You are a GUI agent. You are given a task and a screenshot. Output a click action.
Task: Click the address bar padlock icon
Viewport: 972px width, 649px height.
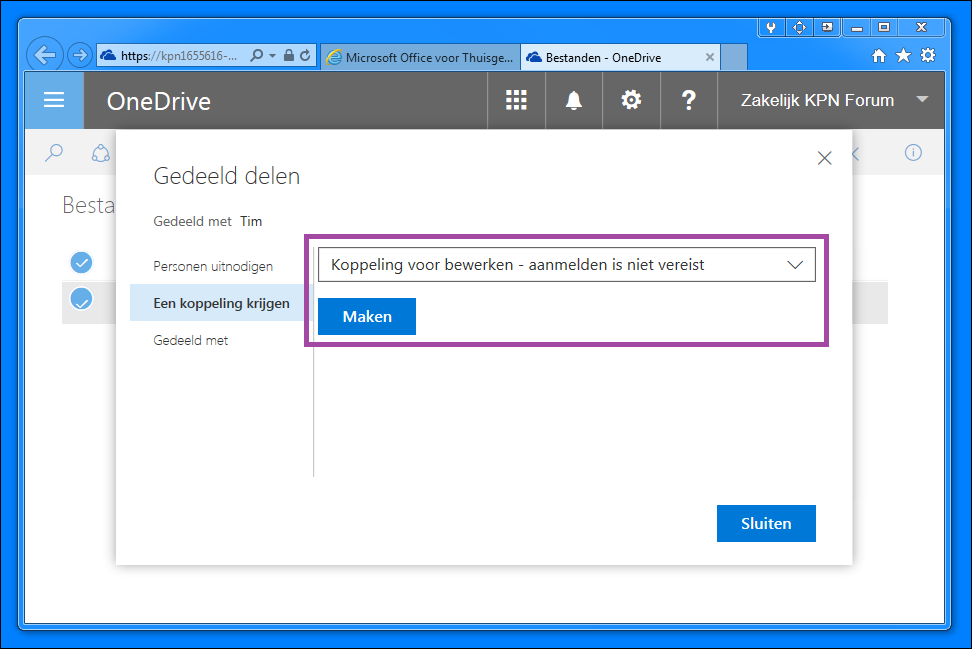289,55
